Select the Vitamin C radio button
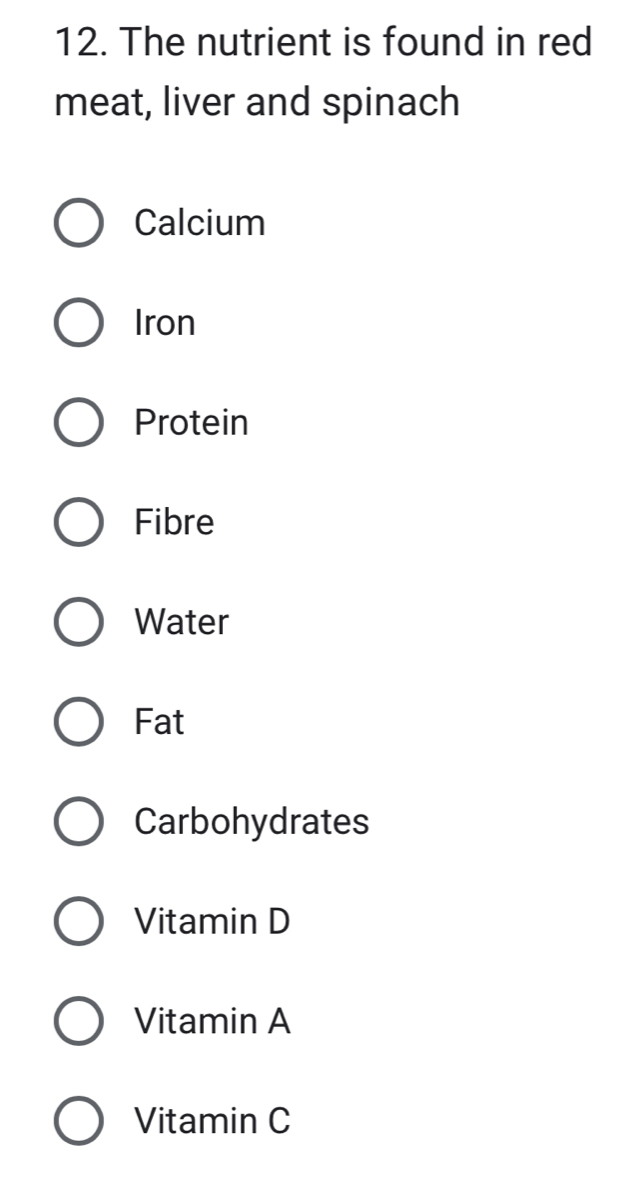 (x=77, y=1122)
